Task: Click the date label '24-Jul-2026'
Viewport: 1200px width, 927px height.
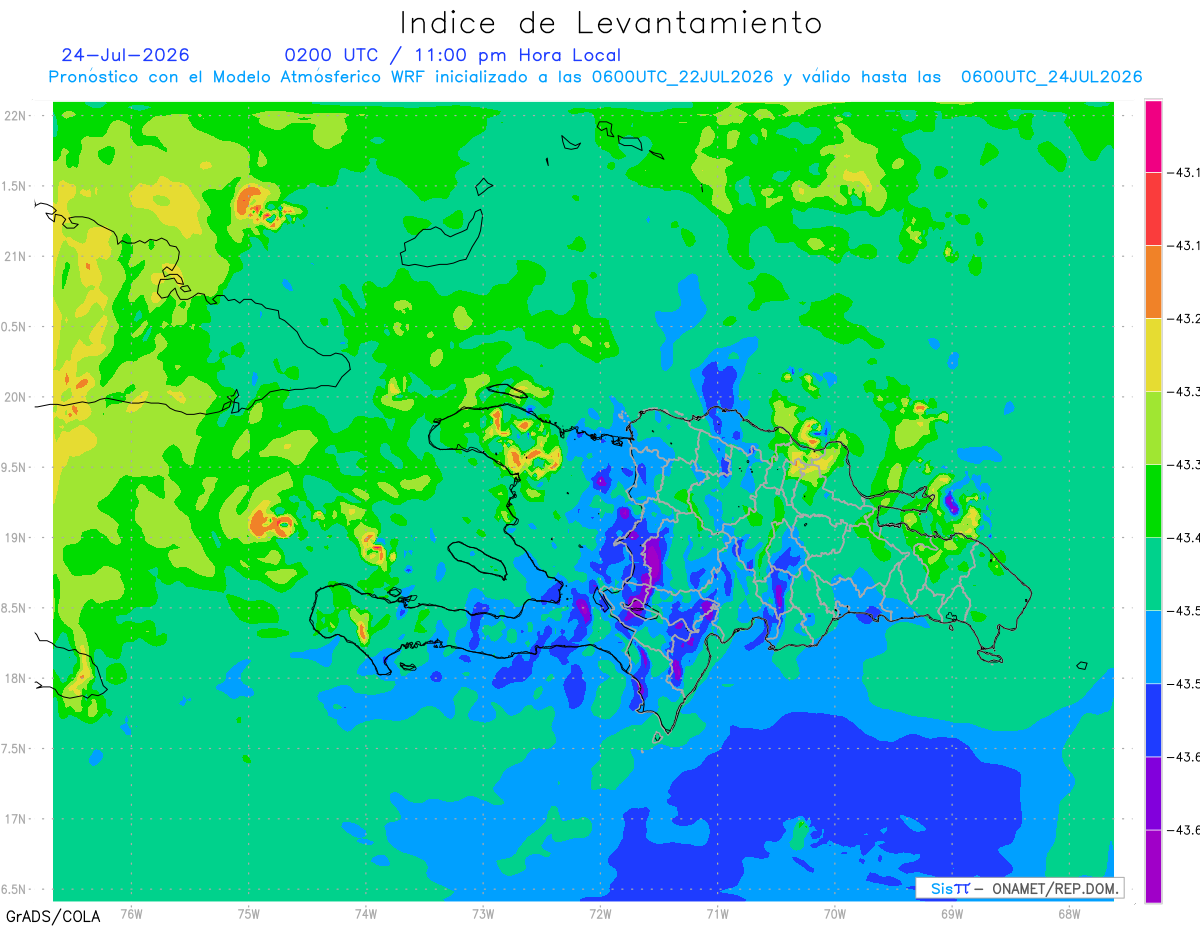Action: click(x=125, y=55)
